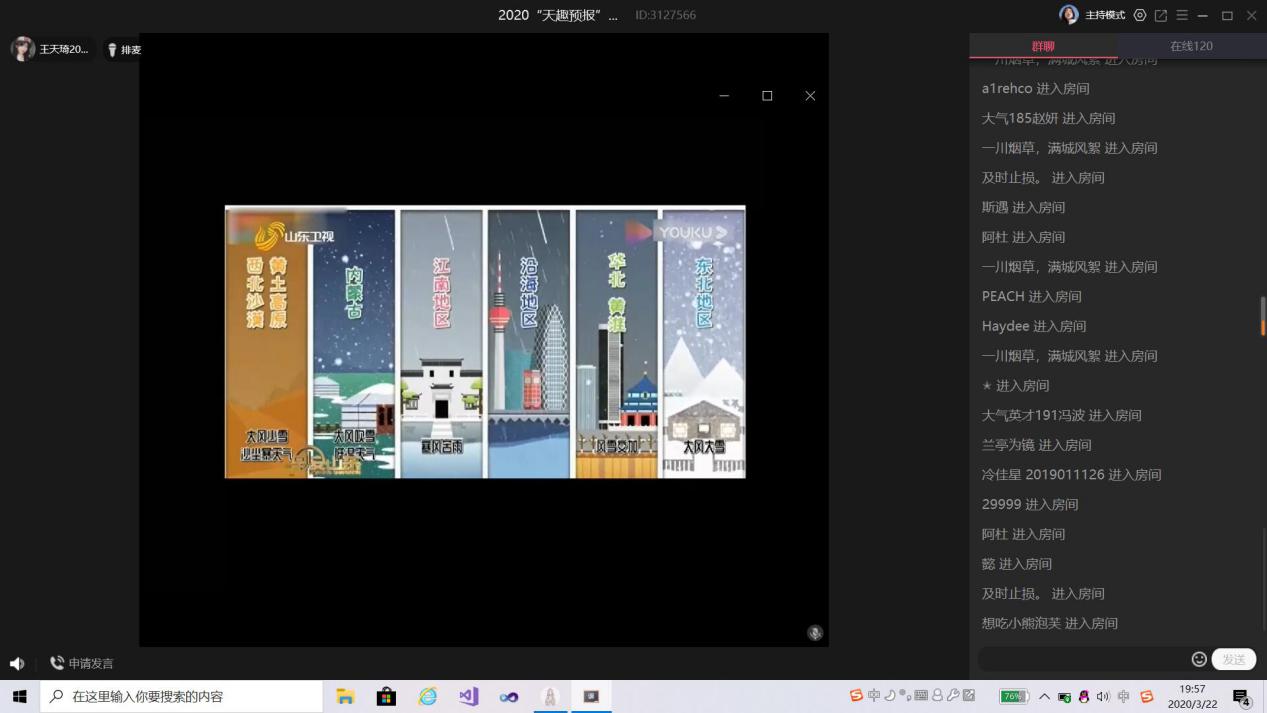
Task: Toggle the Sogou 中 input language indicator
Action: (874, 696)
